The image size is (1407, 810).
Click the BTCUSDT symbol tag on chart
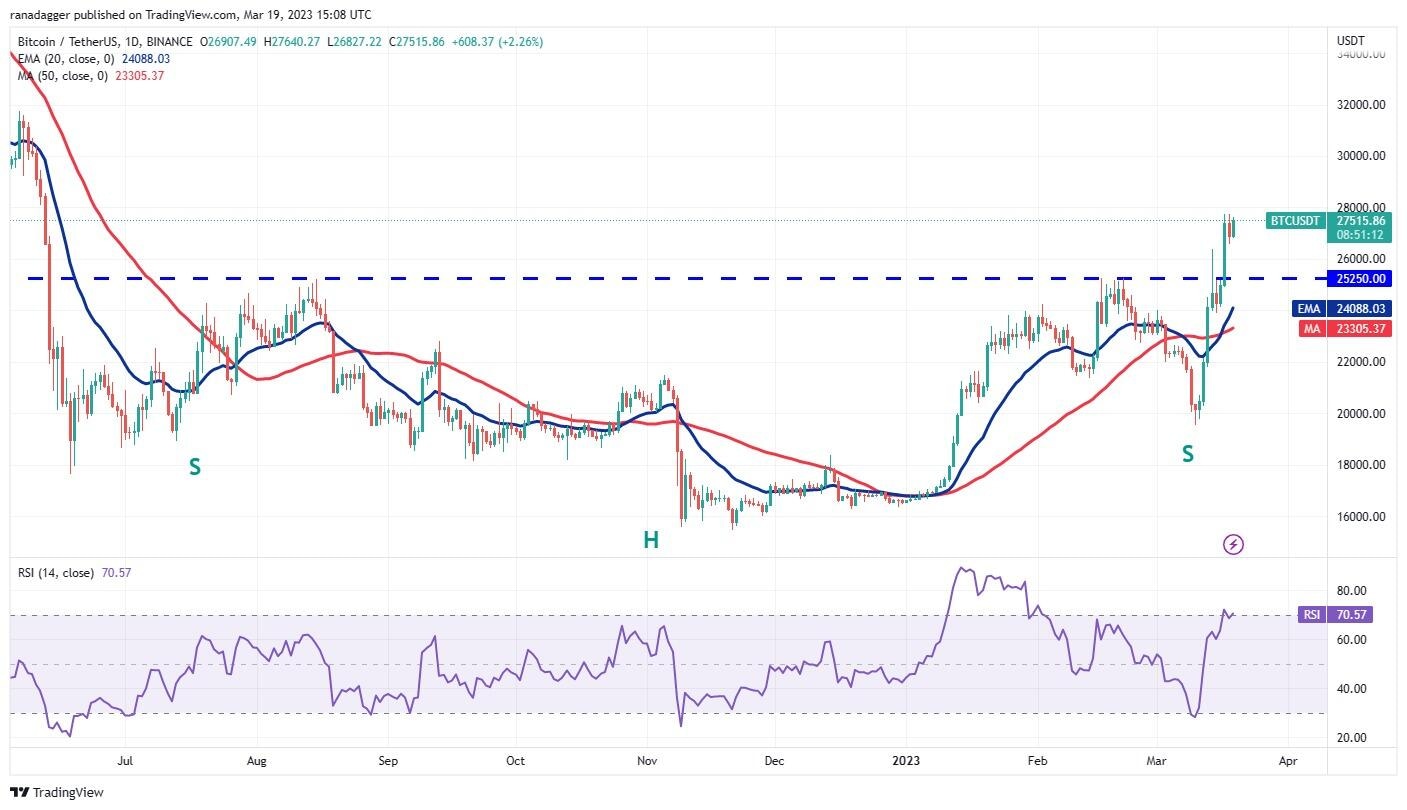pyautogui.click(x=1295, y=221)
